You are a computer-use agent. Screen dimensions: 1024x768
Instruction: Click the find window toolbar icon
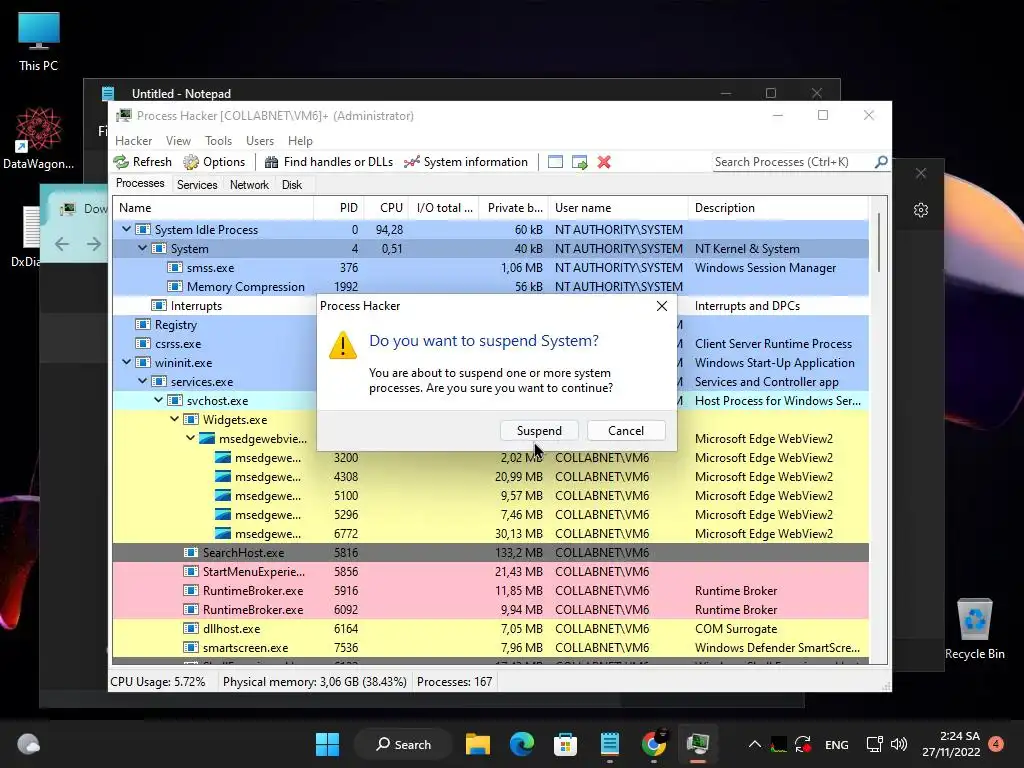pos(555,162)
